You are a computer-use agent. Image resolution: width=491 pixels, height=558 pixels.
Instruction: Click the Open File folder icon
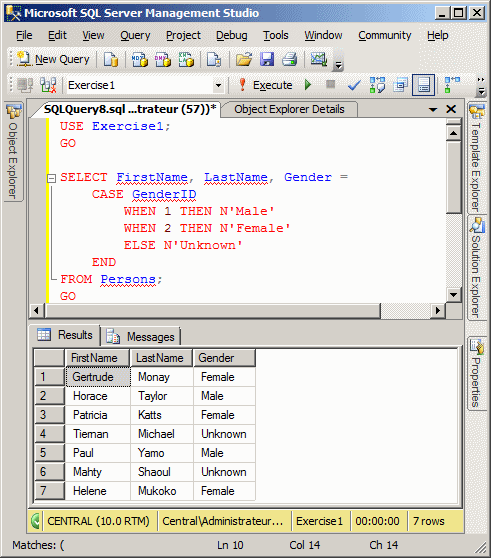pyautogui.click(x=244, y=59)
